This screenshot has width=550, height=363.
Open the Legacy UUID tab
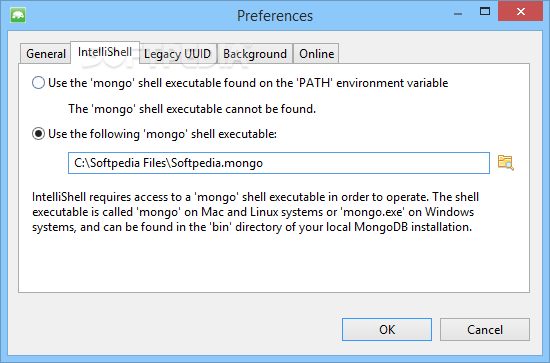pos(177,54)
